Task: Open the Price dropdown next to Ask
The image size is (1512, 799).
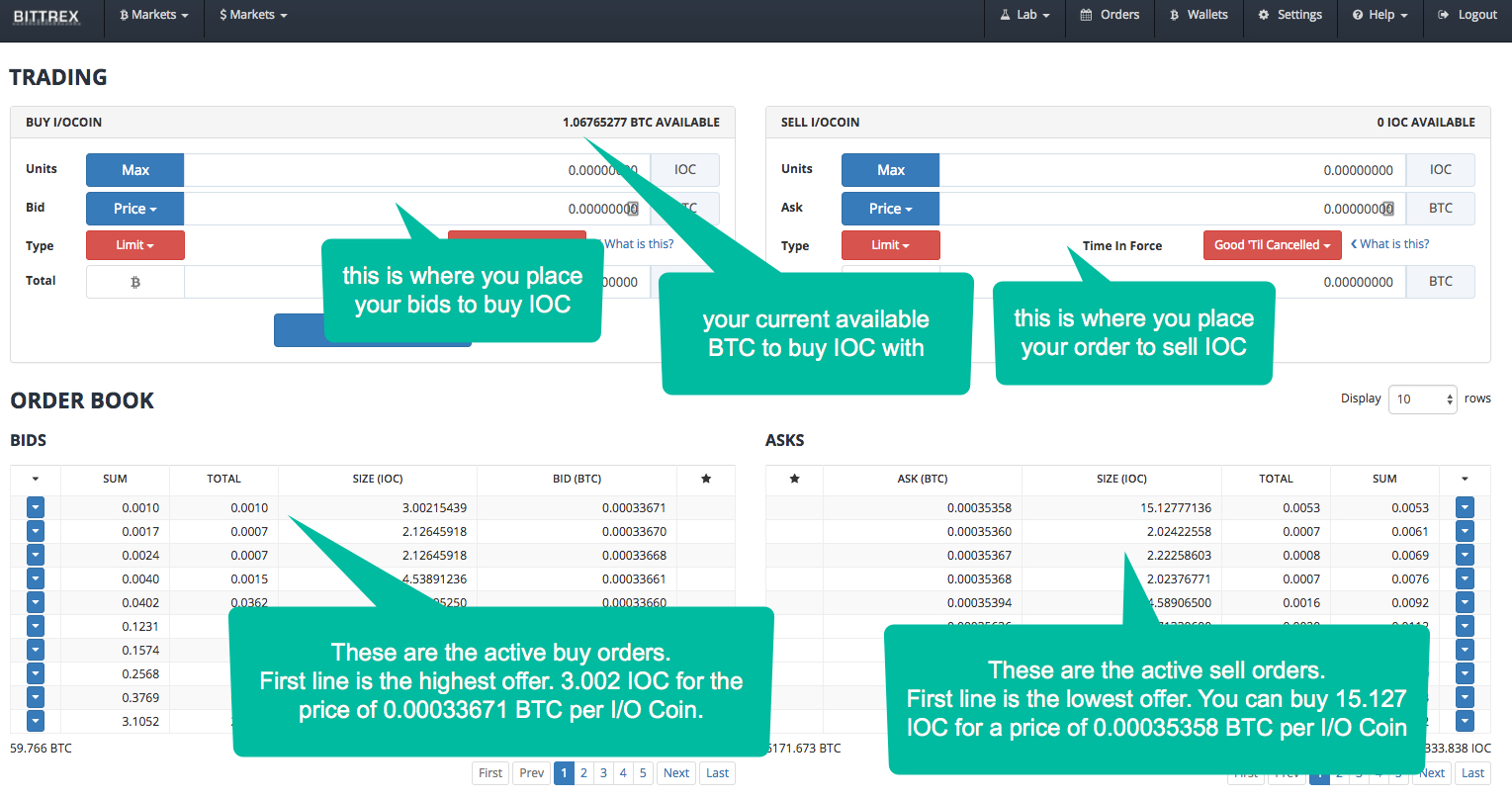Action: pyautogui.click(x=891, y=209)
